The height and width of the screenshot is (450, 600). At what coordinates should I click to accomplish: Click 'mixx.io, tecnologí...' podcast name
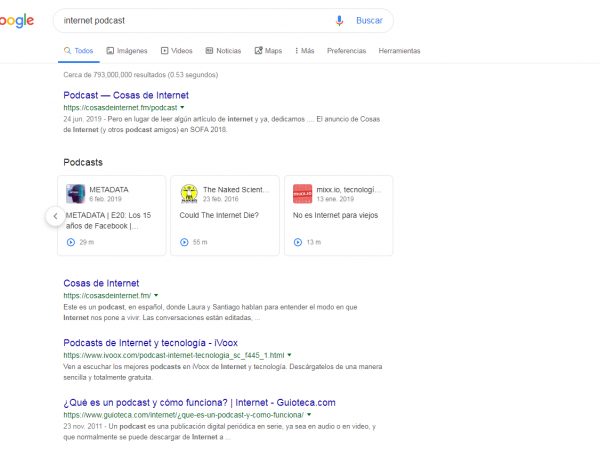(349, 190)
